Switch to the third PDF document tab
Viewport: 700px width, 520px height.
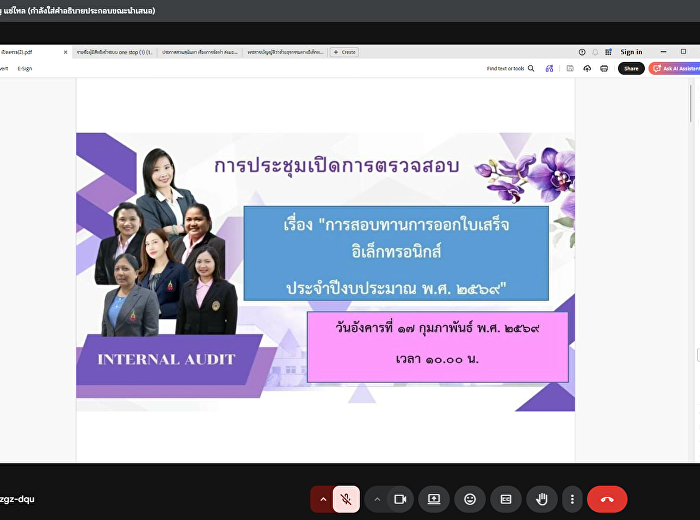coord(200,52)
